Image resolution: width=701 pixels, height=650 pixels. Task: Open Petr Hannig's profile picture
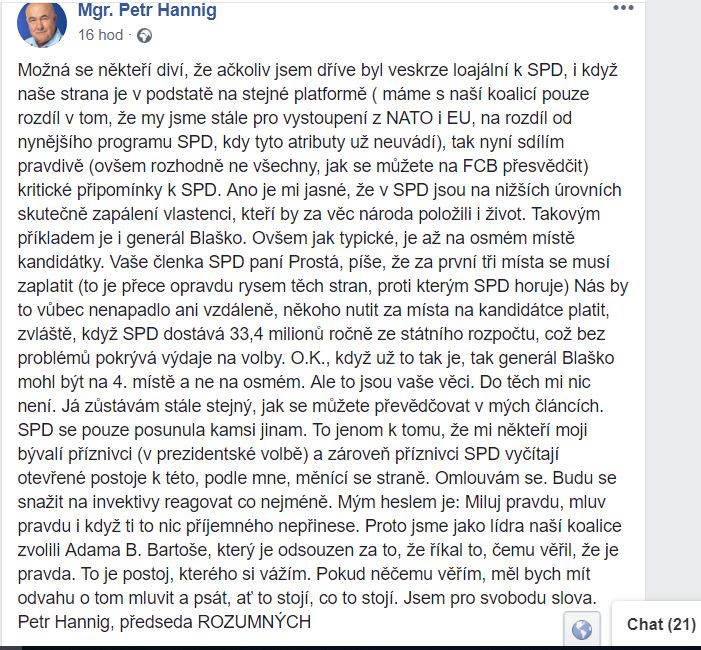tap(42, 24)
